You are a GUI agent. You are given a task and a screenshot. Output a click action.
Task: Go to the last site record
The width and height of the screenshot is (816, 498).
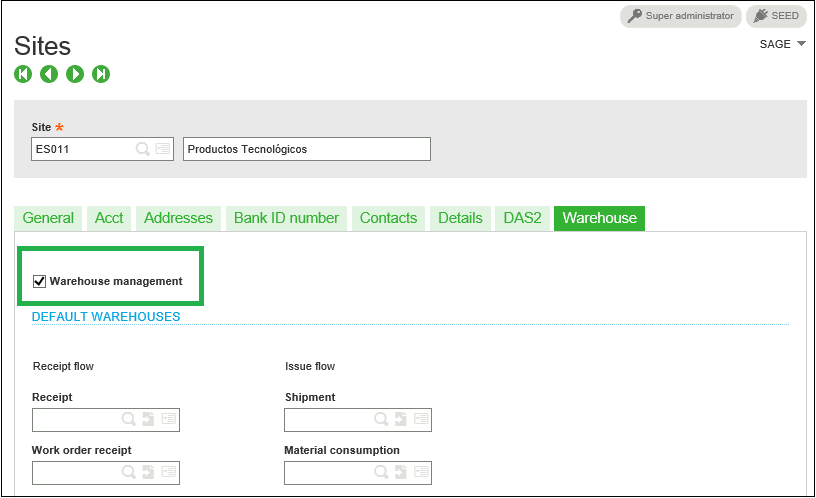tap(101, 74)
